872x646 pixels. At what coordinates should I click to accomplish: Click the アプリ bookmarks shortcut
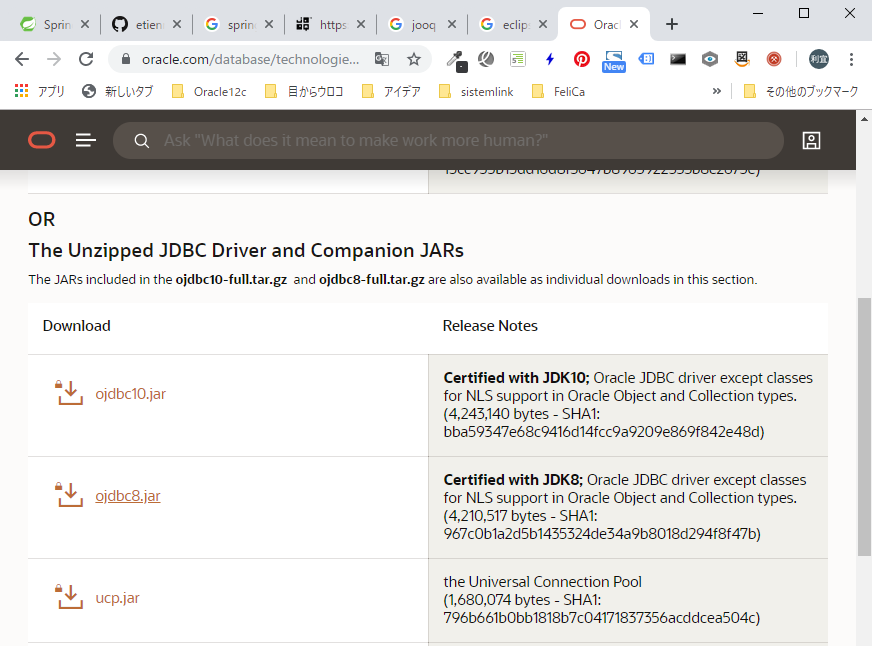coord(39,91)
